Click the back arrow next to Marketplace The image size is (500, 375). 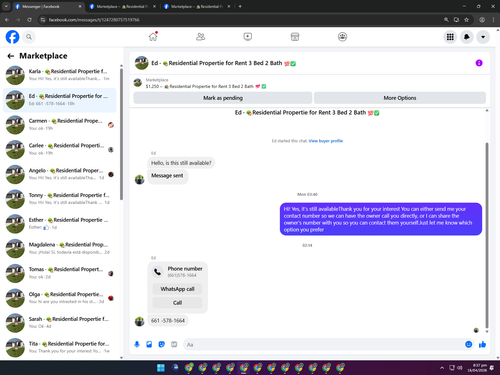[11, 56]
